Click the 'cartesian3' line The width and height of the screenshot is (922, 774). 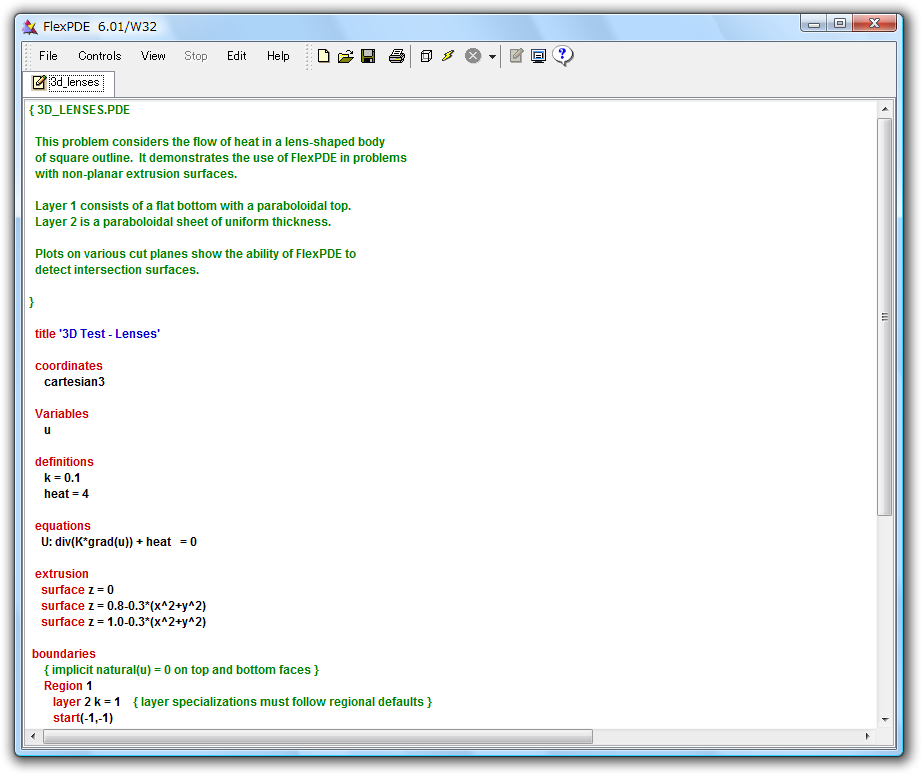click(74, 382)
